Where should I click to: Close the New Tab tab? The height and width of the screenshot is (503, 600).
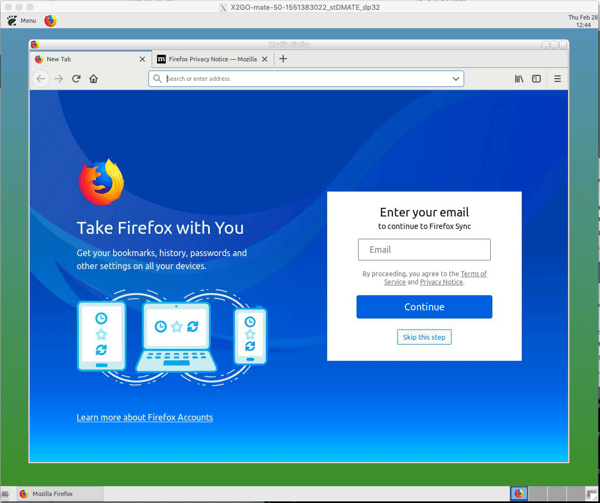pyautogui.click(x=142, y=59)
